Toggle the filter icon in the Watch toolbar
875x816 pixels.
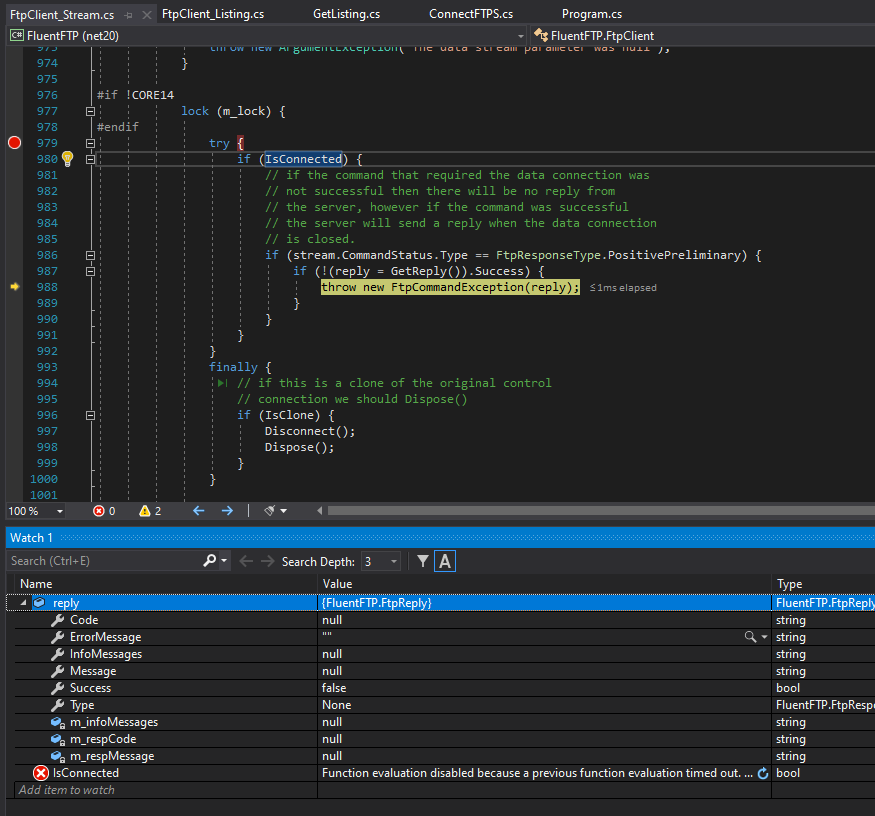click(421, 561)
